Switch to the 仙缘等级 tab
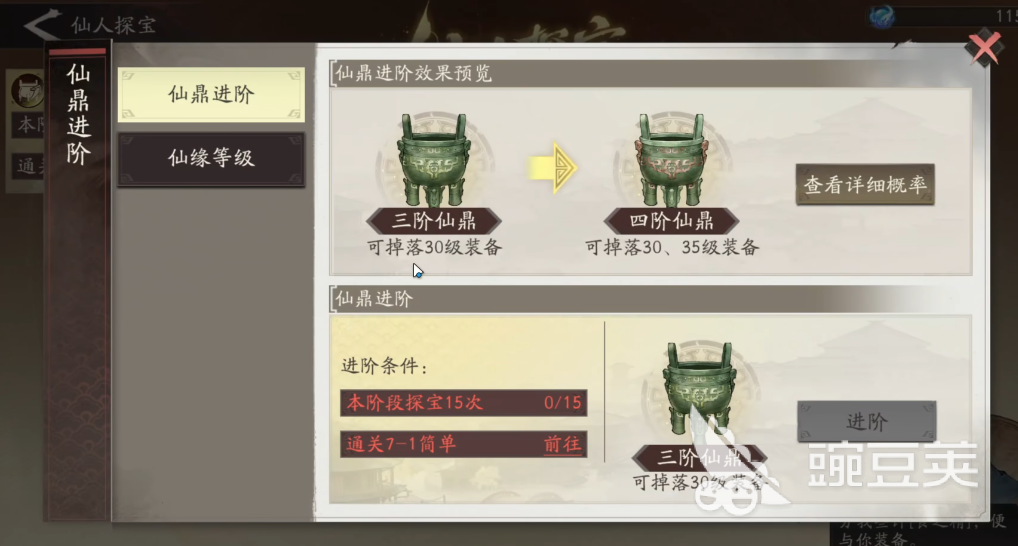1018x546 pixels. (x=211, y=158)
